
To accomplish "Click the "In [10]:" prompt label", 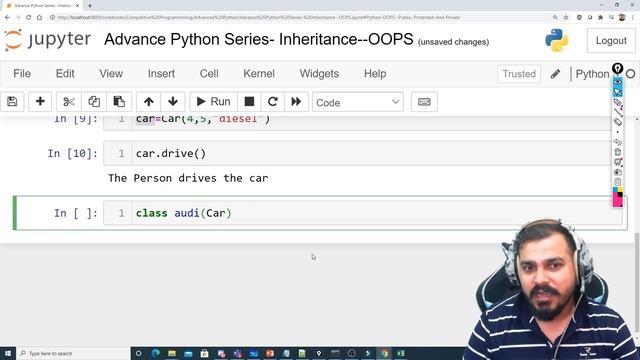I will 73,153.
